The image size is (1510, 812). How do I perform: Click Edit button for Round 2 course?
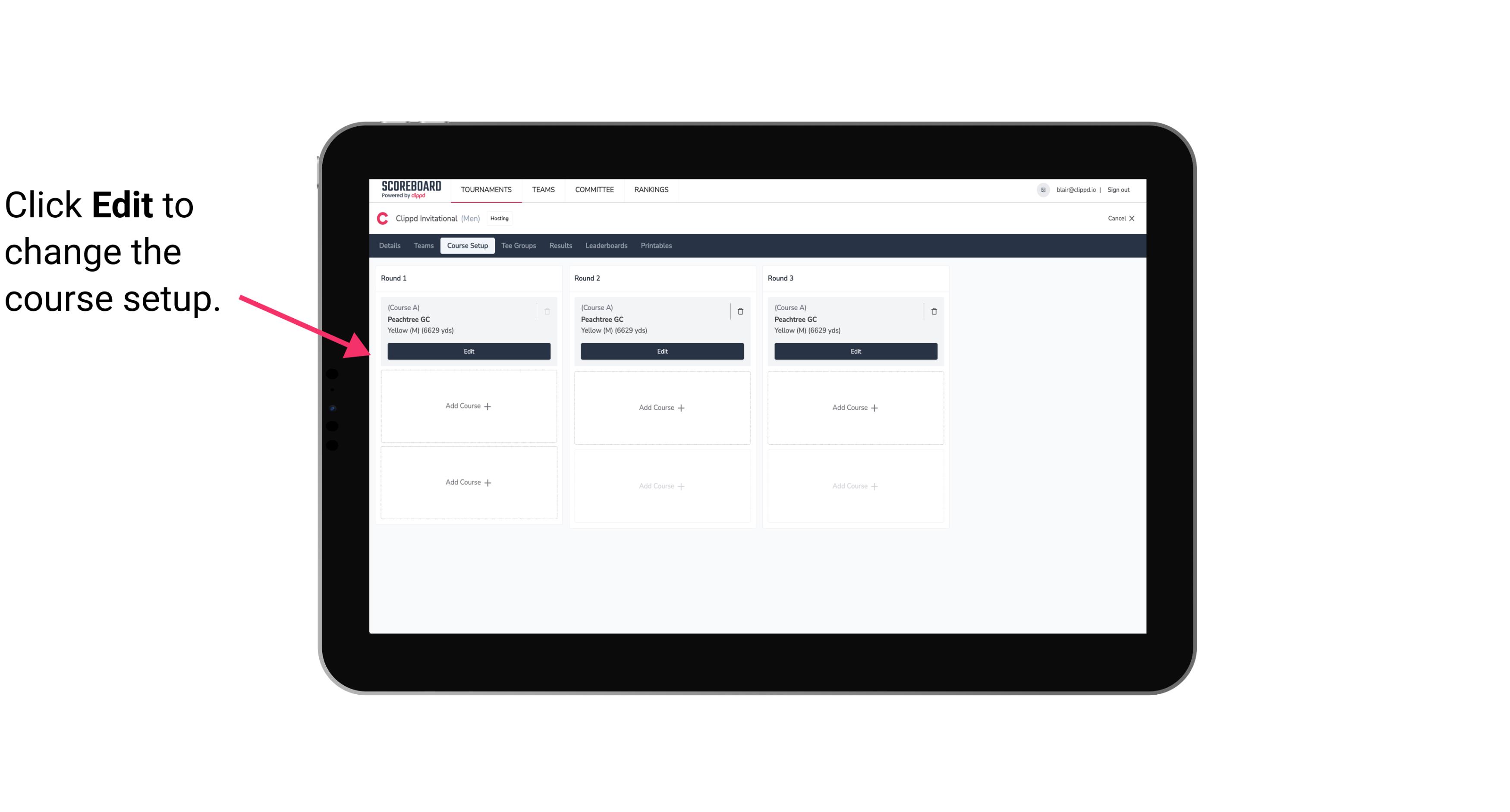coord(661,351)
